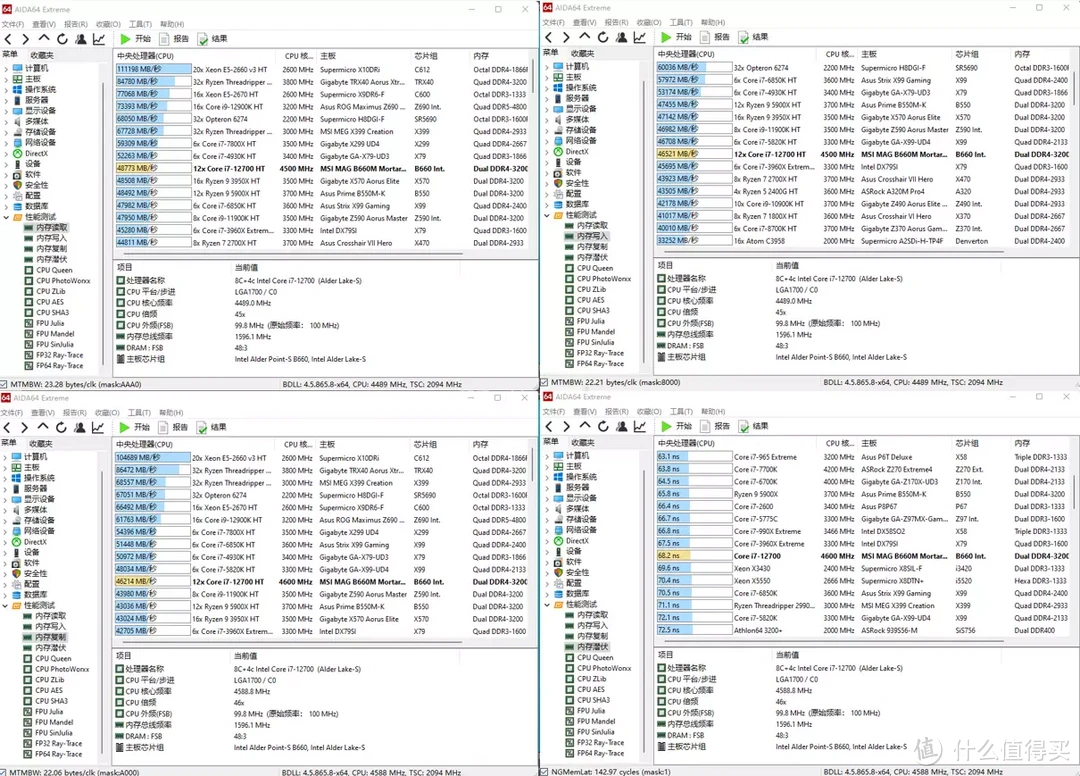The width and height of the screenshot is (1080, 776).
Task: Click the Up arrow in the bottom-right window toolbar
Action: pos(584,427)
